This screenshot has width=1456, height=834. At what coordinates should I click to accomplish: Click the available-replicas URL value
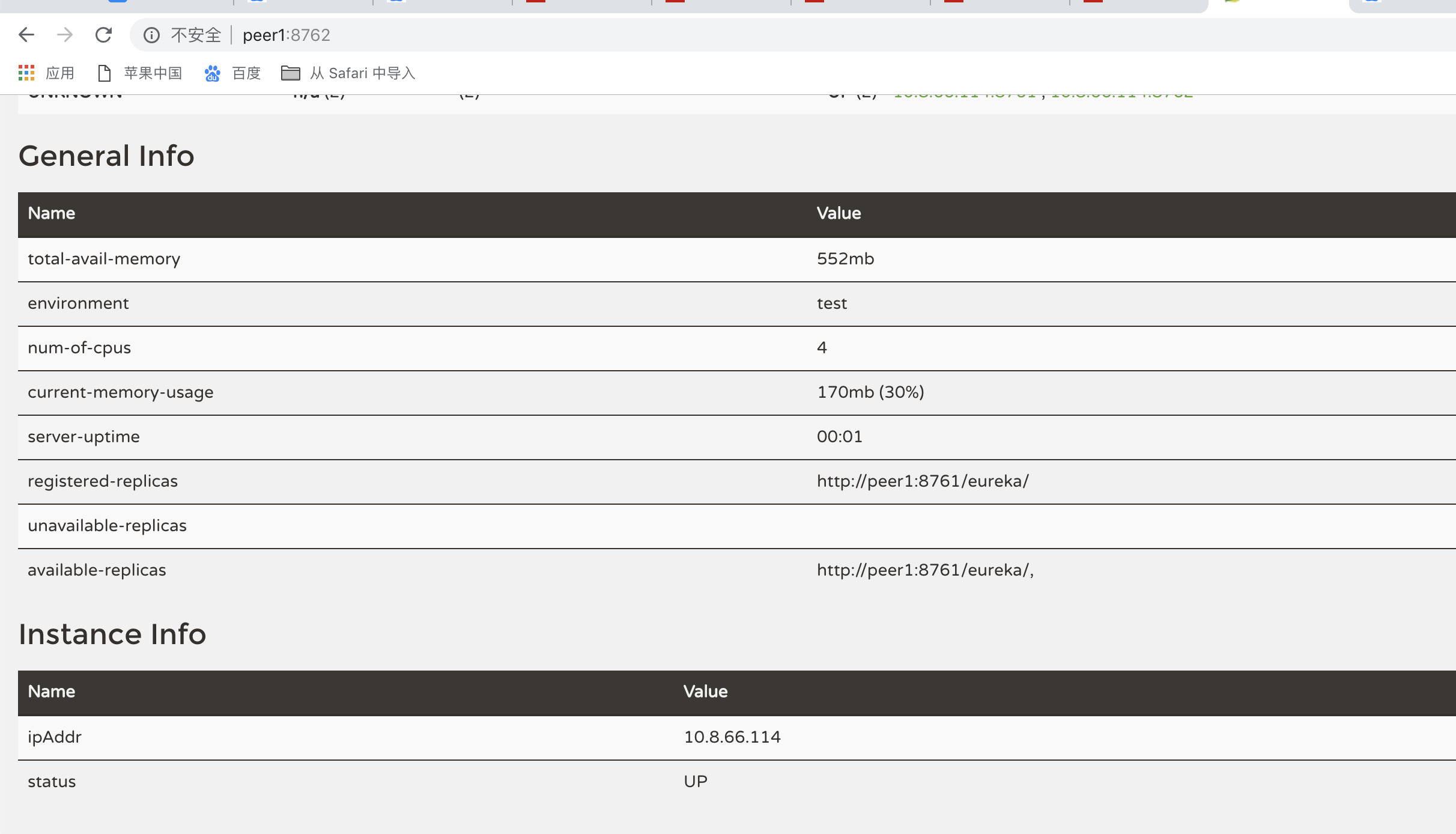click(x=924, y=570)
